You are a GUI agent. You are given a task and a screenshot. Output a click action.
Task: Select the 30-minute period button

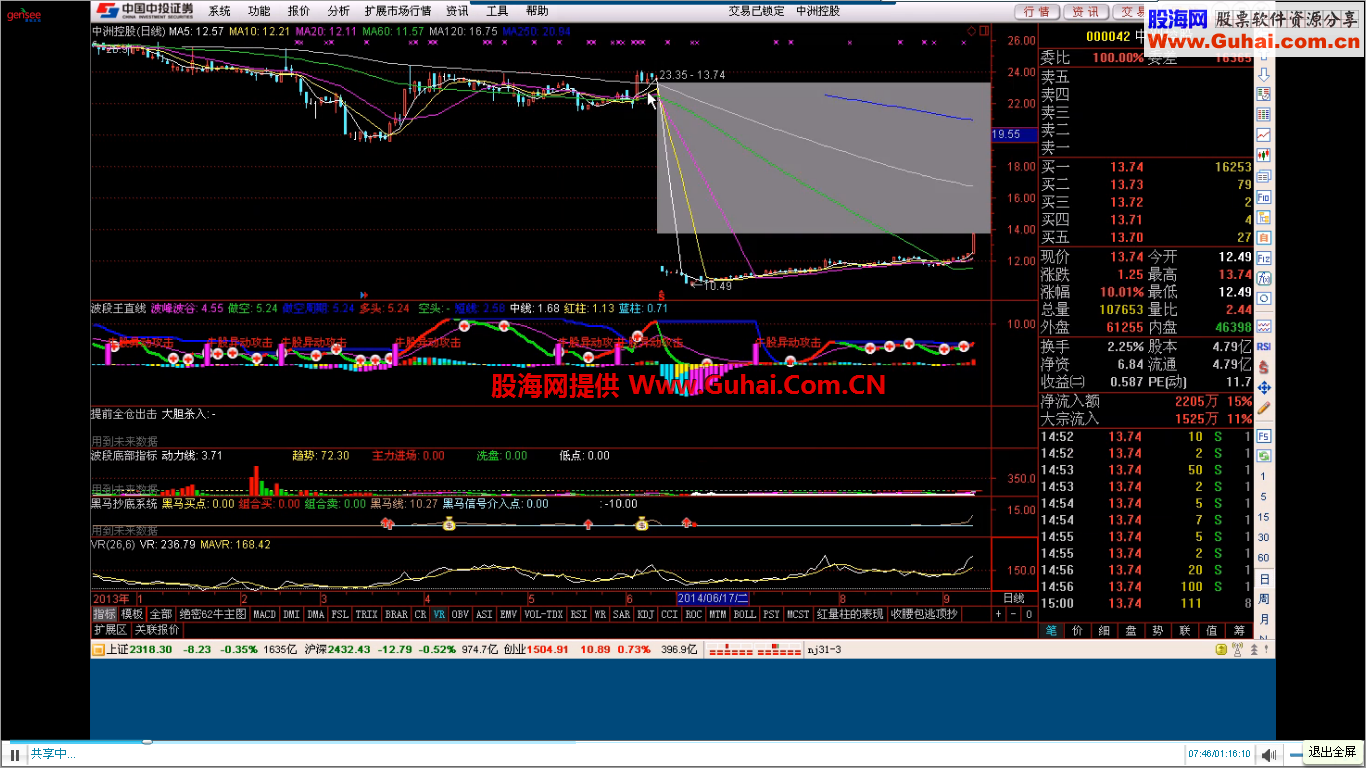point(1264,537)
